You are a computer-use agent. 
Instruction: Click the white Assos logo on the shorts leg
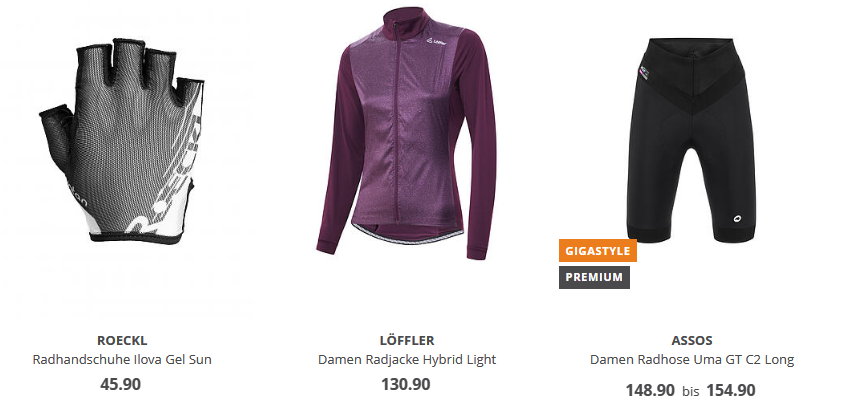tap(739, 220)
